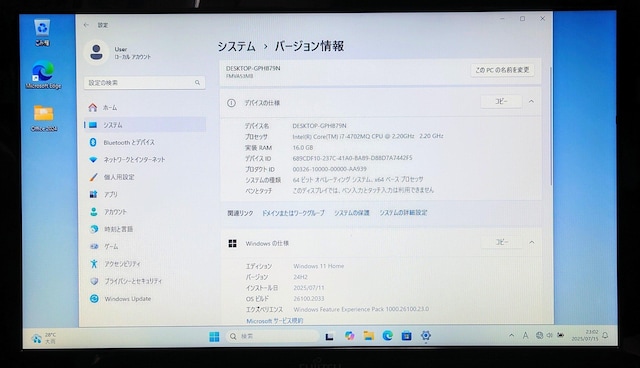Click the エディション value Windows 11 Home

pyautogui.click(x=319, y=266)
